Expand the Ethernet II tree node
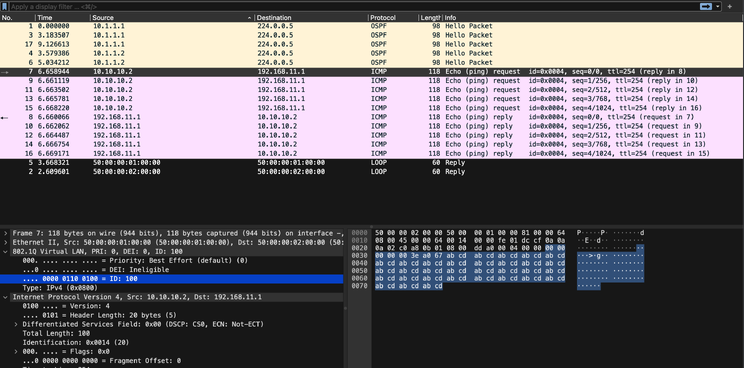744x368 pixels. point(5,242)
